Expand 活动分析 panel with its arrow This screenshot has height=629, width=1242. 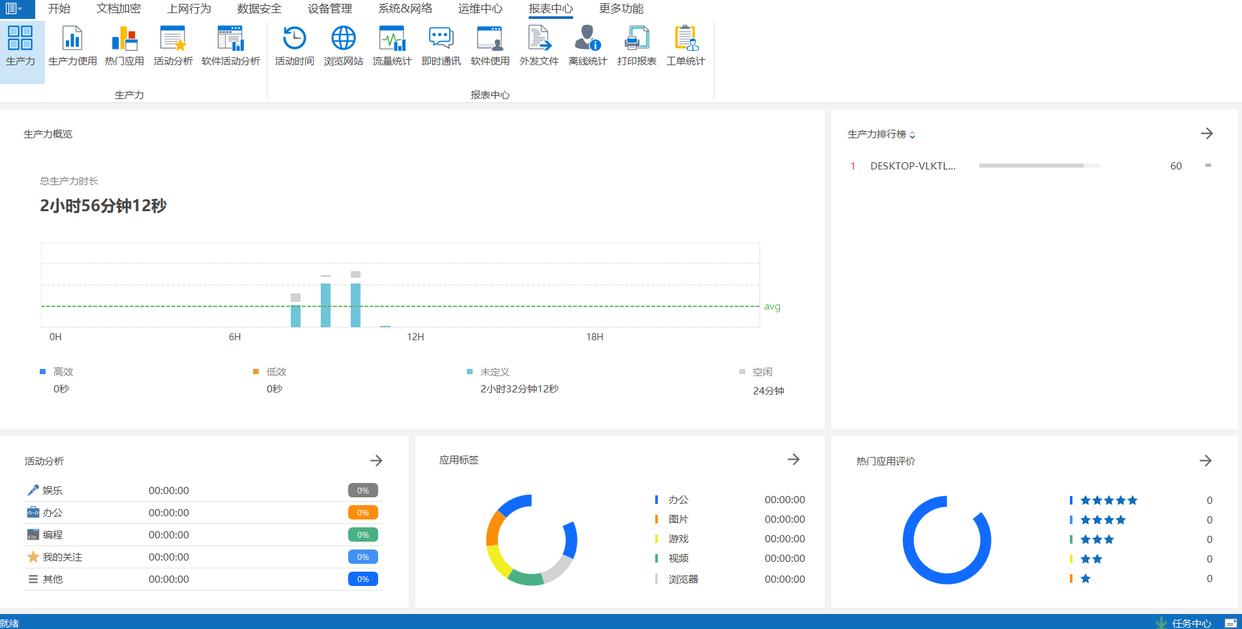[376, 460]
